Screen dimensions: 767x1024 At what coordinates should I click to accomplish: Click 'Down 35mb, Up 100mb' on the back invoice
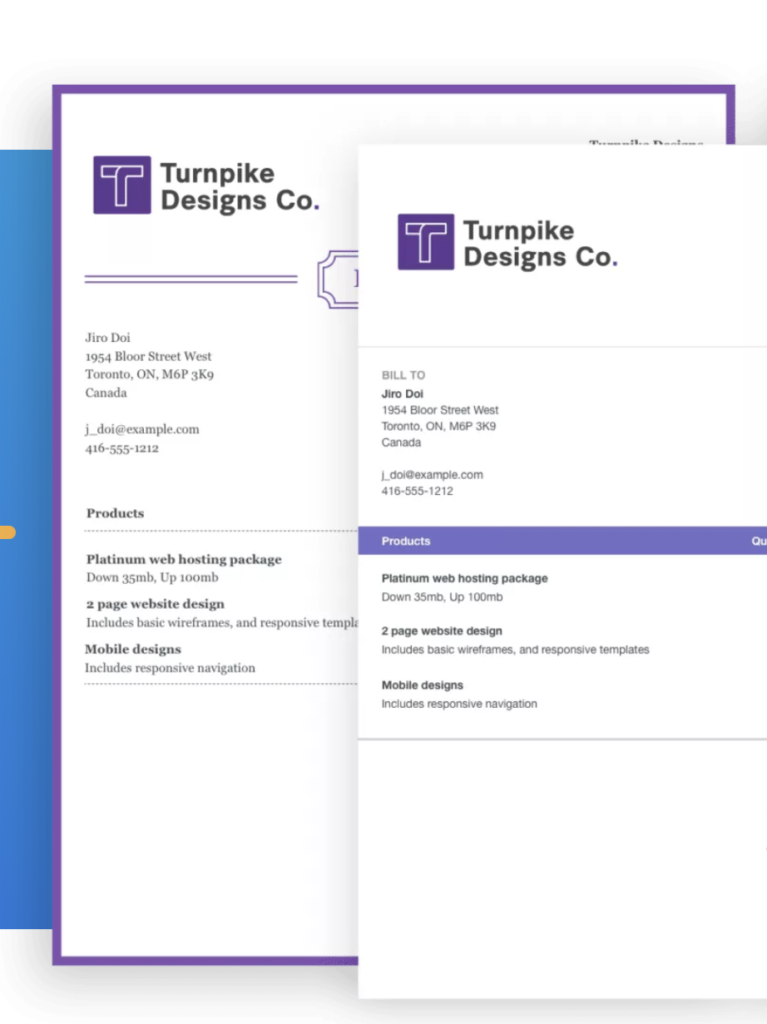point(152,577)
